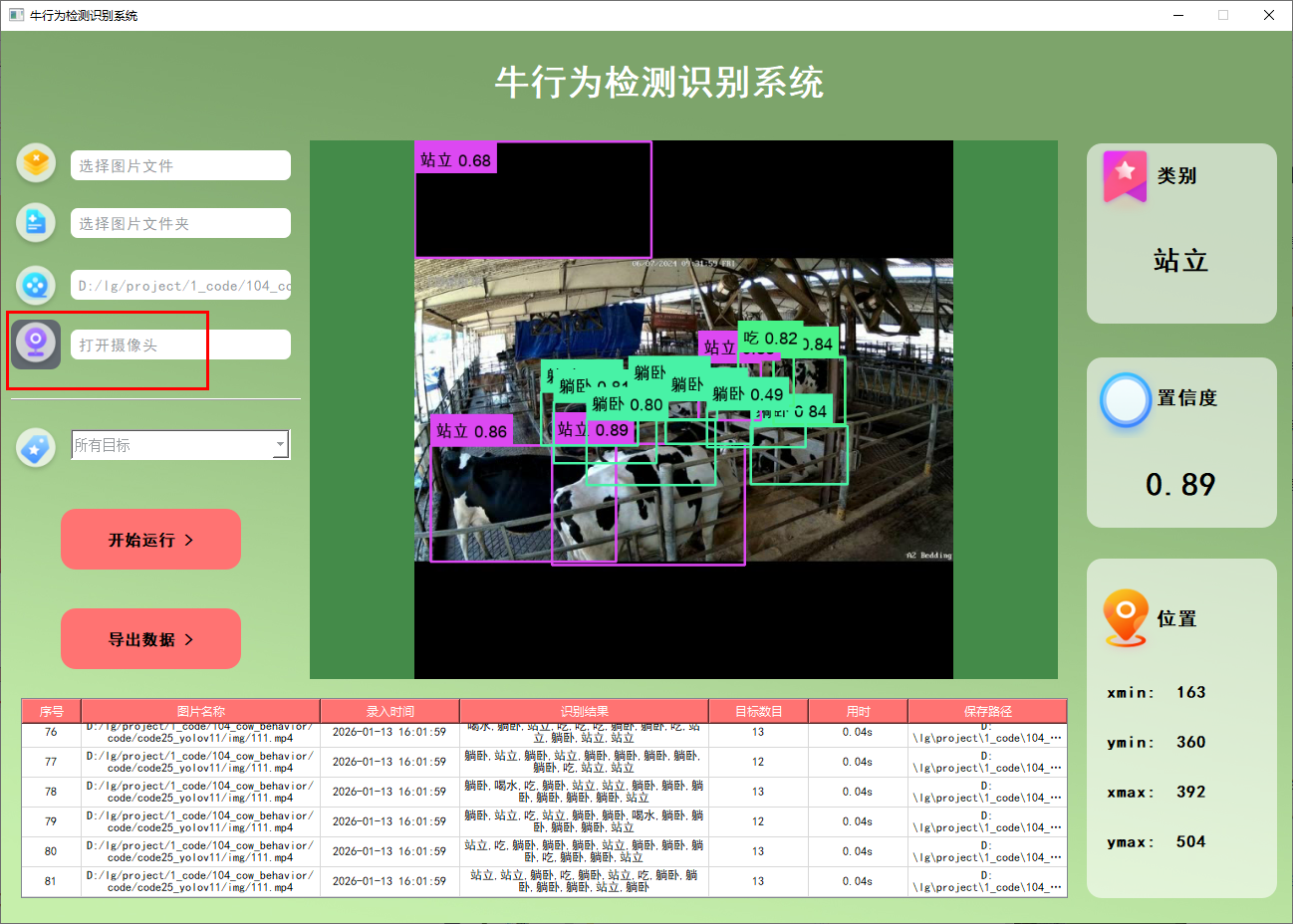
Task: Click the 目标数目 column header
Action: coord(758,711)
